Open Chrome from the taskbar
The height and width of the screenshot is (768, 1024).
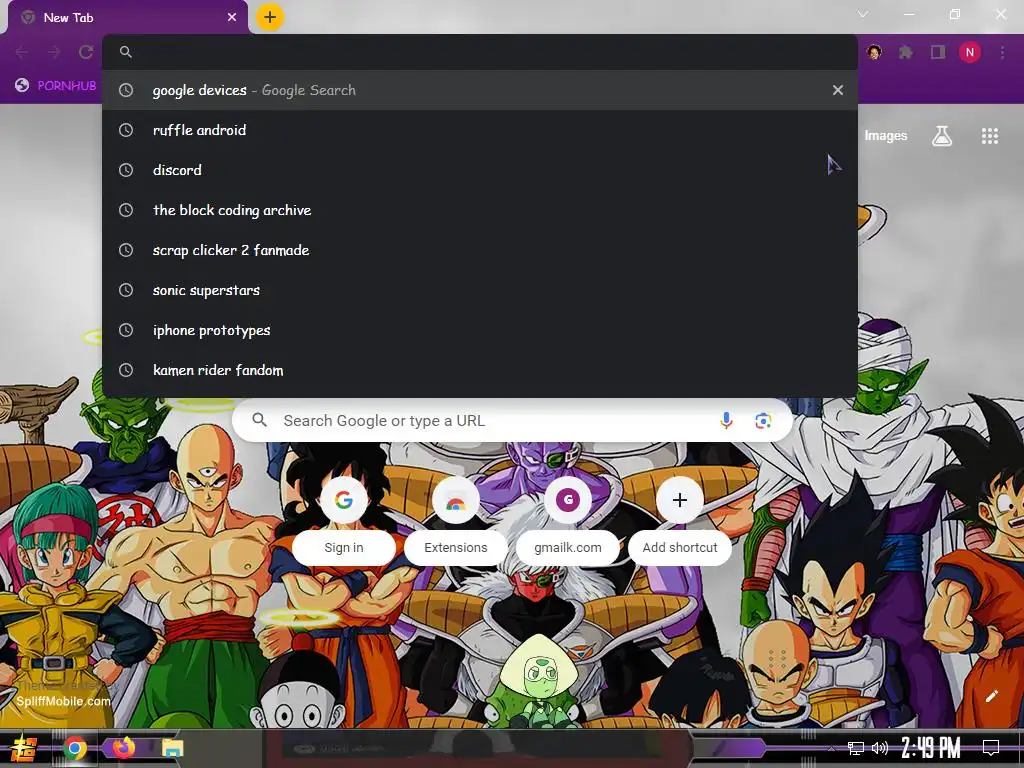[74, 748]
